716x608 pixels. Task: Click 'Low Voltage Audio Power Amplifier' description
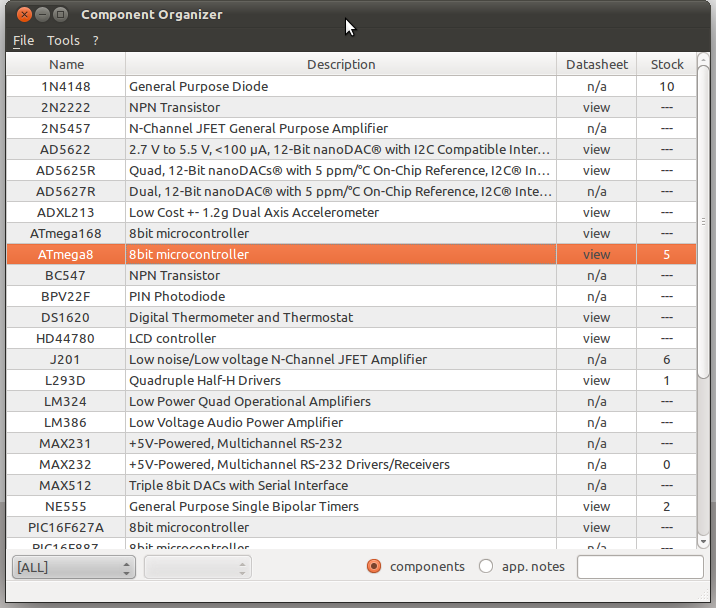[236, 423]
